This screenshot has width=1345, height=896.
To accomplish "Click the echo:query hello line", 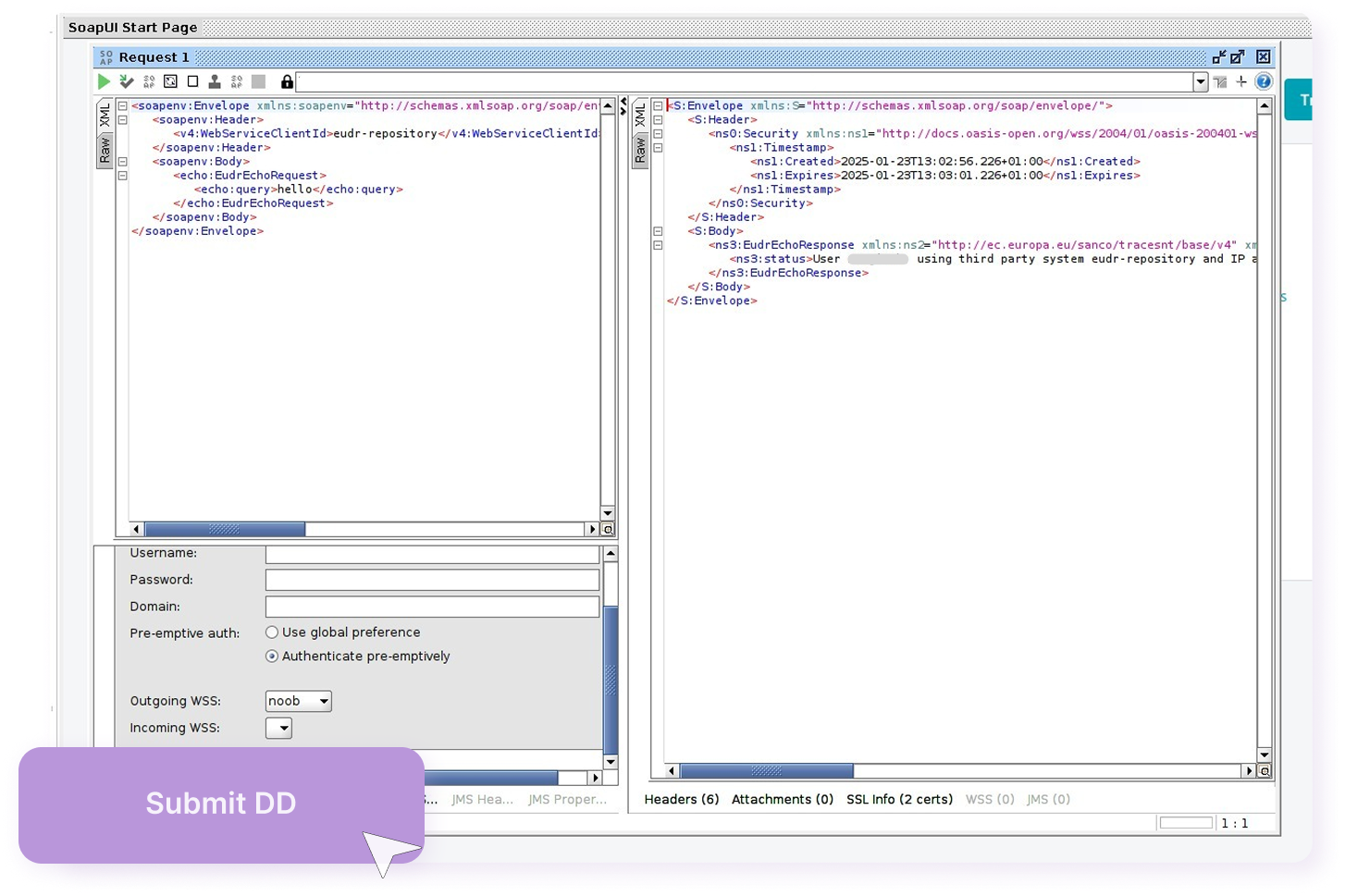I will (298, 190).
